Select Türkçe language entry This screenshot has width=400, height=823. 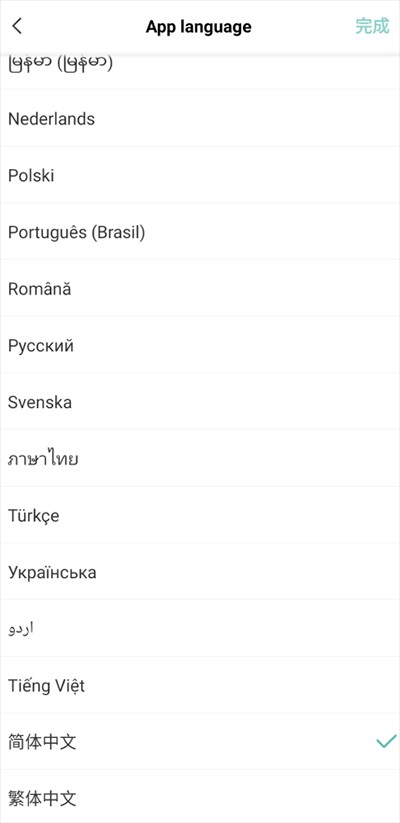(x=200, y=515)
